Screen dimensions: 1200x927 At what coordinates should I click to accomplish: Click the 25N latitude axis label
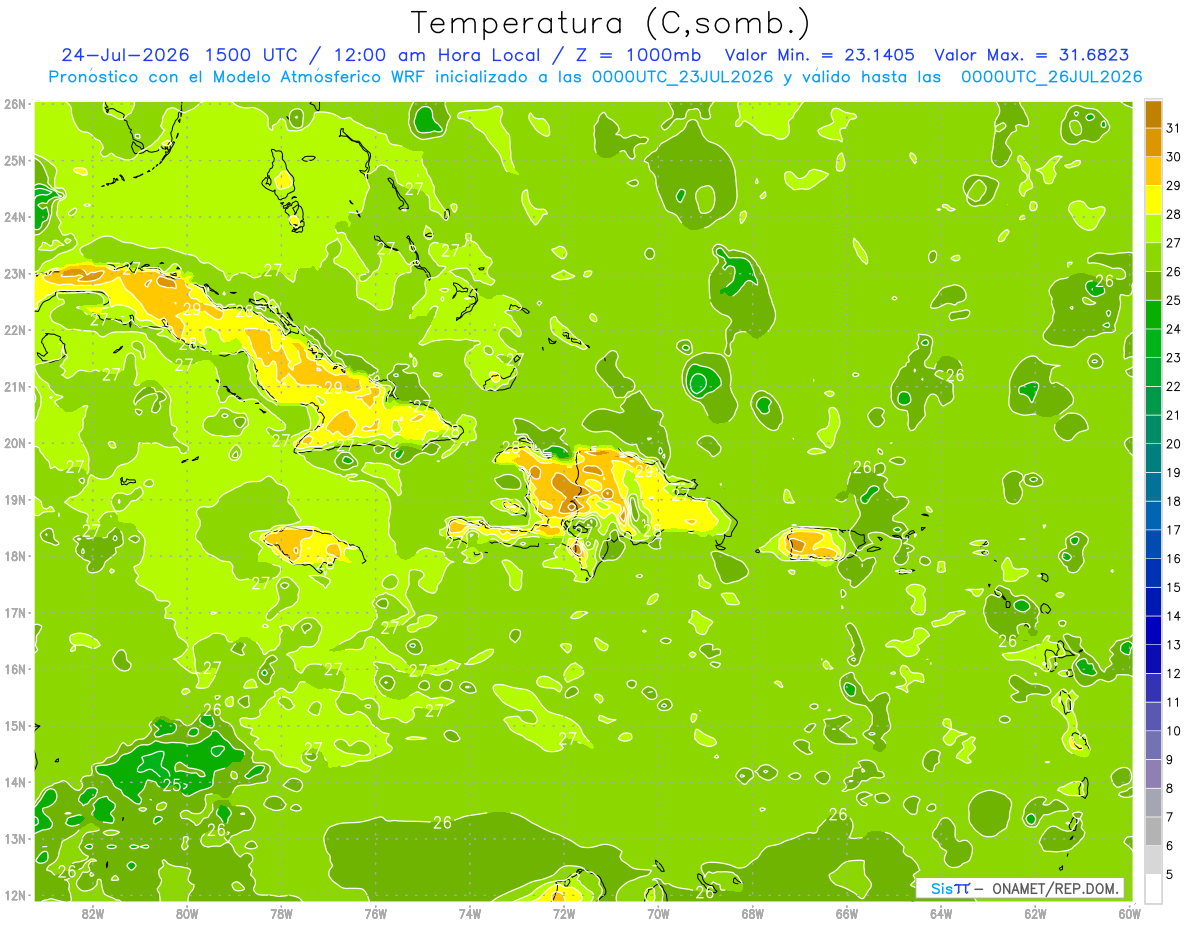[x=14, y=160]
